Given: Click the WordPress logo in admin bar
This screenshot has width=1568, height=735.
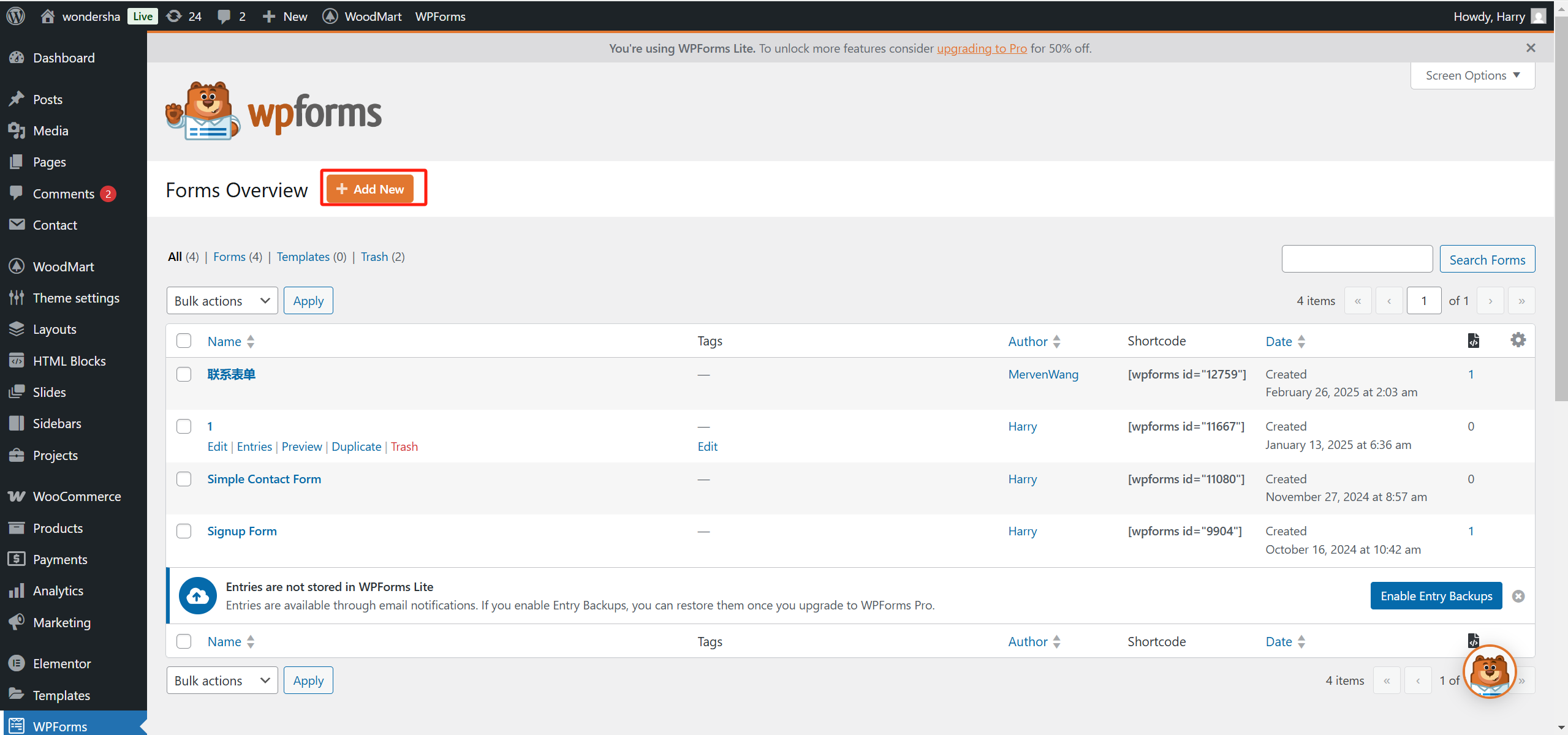Looking at the screenshot, I should 16,16.
